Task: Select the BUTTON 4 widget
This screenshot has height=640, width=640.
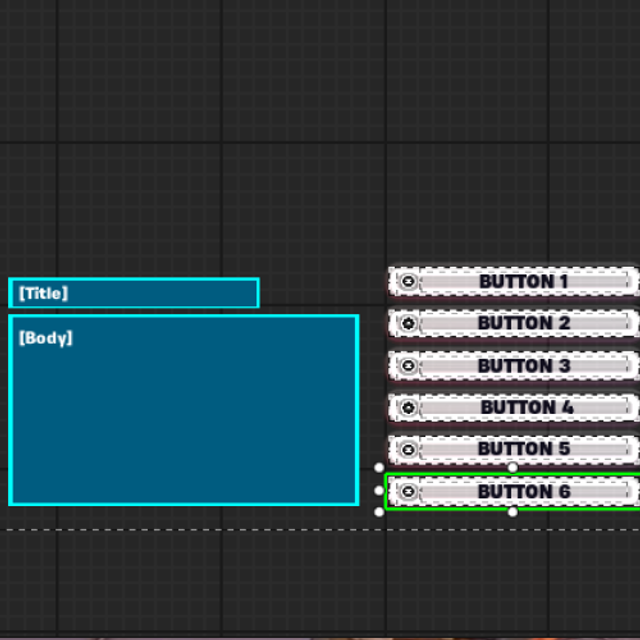Action: tap(514, 407)
